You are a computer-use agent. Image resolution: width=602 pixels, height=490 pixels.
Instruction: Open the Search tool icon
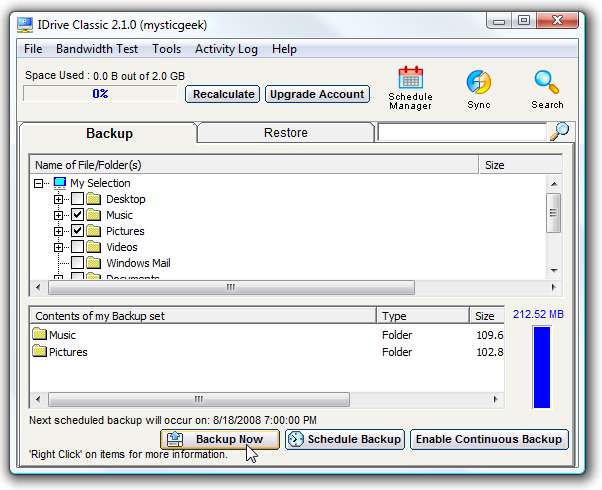pos(547,89)
